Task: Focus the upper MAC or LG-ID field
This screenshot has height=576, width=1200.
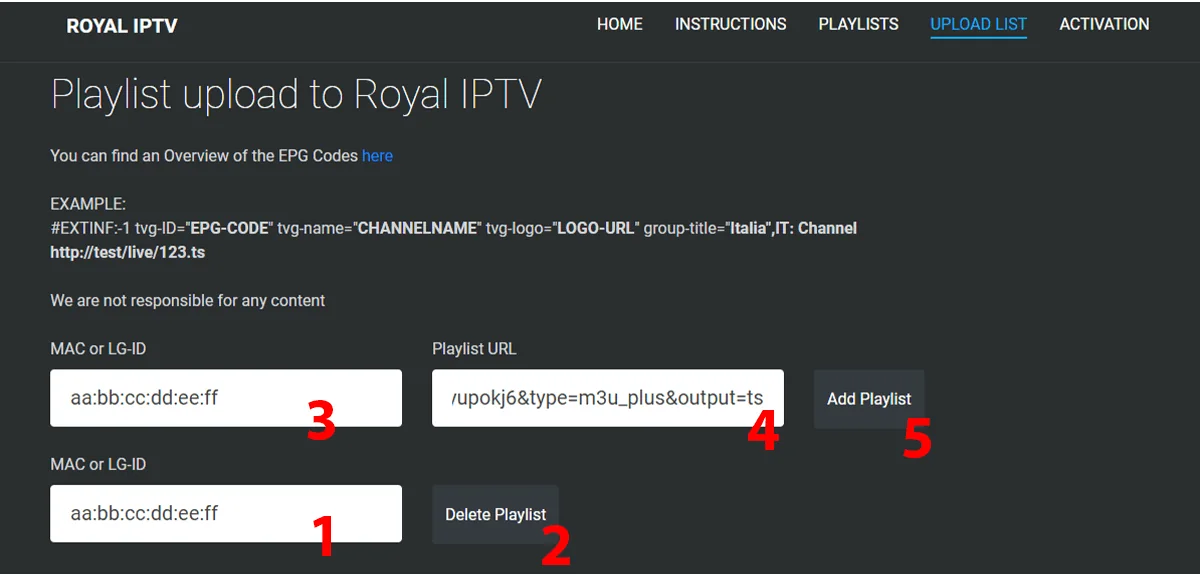Action: pos(226,398)
